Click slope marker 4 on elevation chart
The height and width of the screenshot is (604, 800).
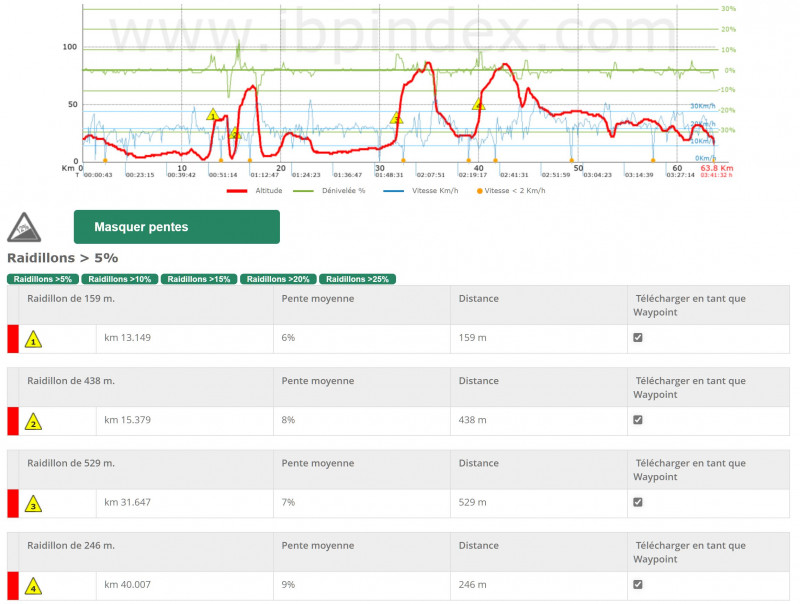click(478, 104)
